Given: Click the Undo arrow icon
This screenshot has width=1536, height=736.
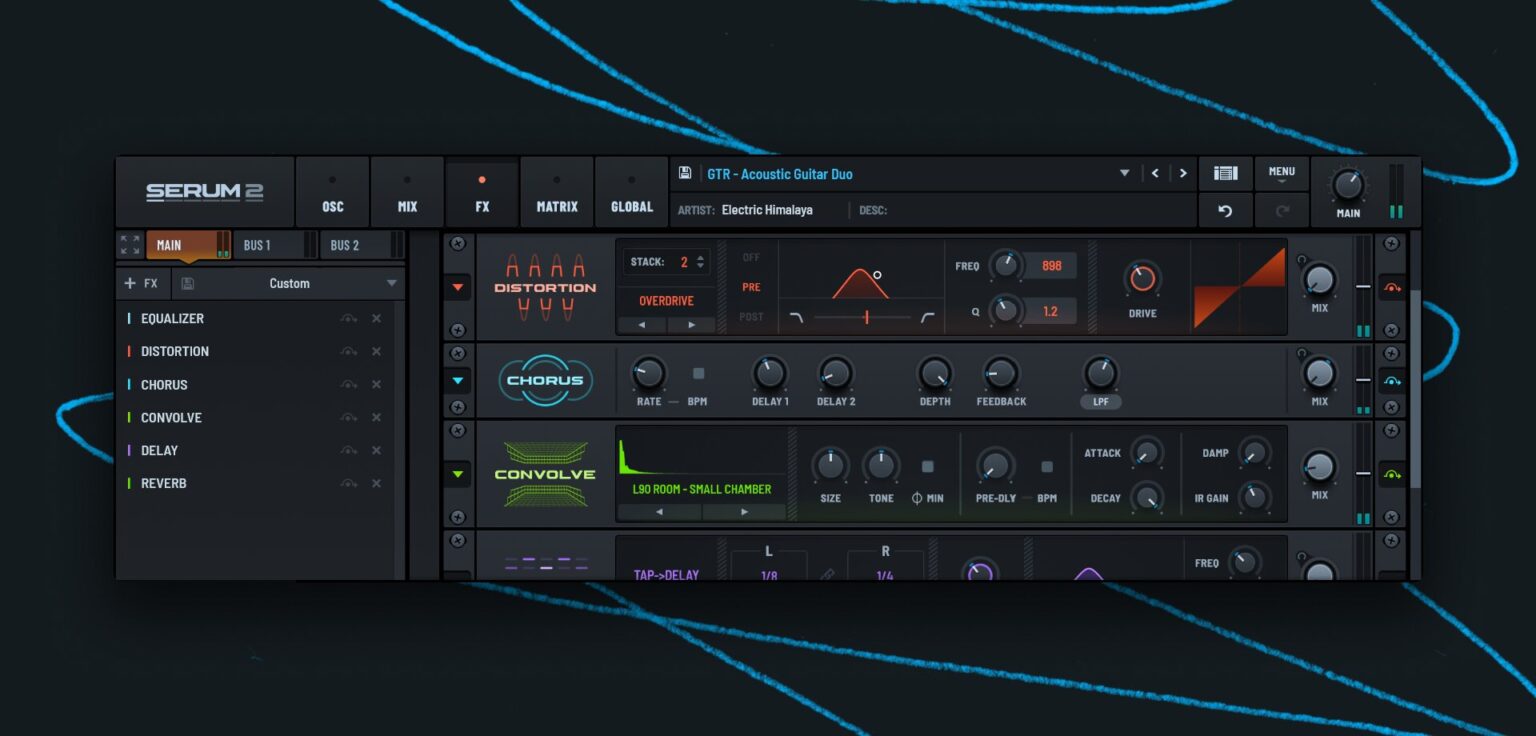Looking at the screenshot, I should [x=1226, y=209].
